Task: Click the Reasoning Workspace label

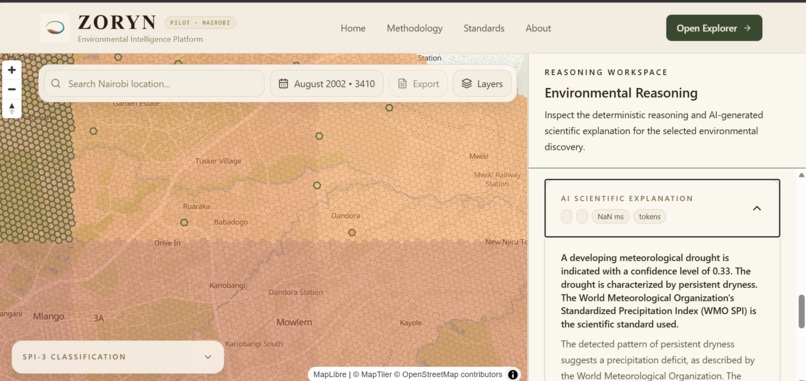Action: [x=606, y=72]
